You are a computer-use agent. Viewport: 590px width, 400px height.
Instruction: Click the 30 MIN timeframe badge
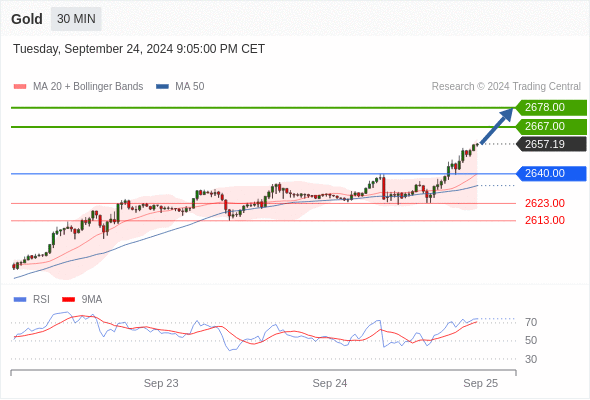76,19
